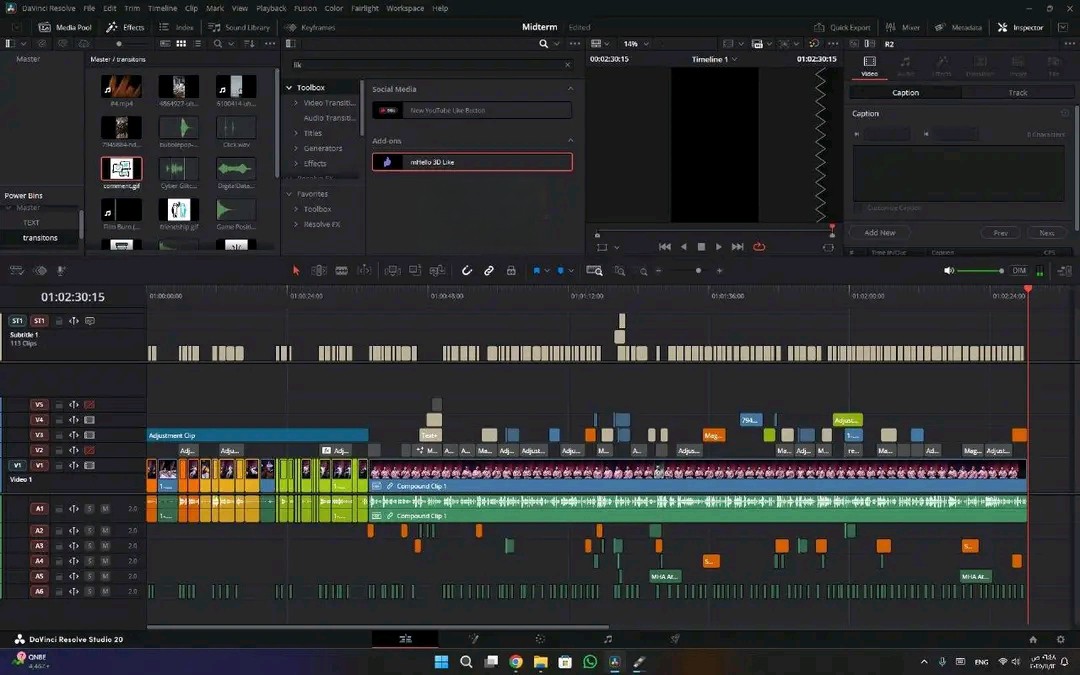Open project settings gear icon
The height and width of the screenshot is (675, 1080).
(x=1060, y=639)
